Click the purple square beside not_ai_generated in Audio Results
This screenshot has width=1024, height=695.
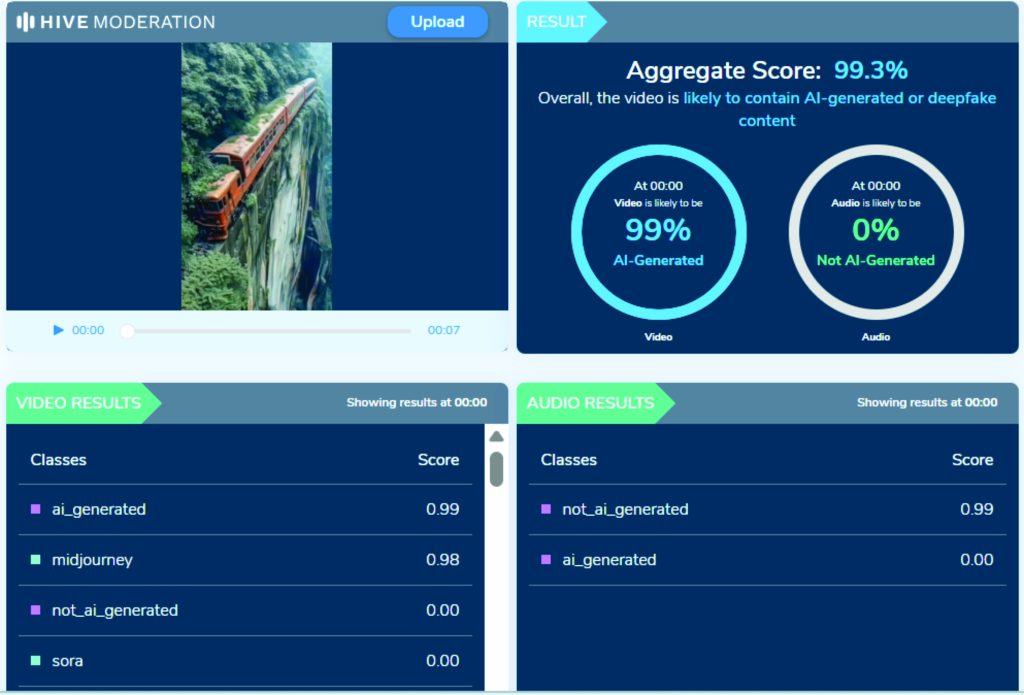tap(546, 509)
